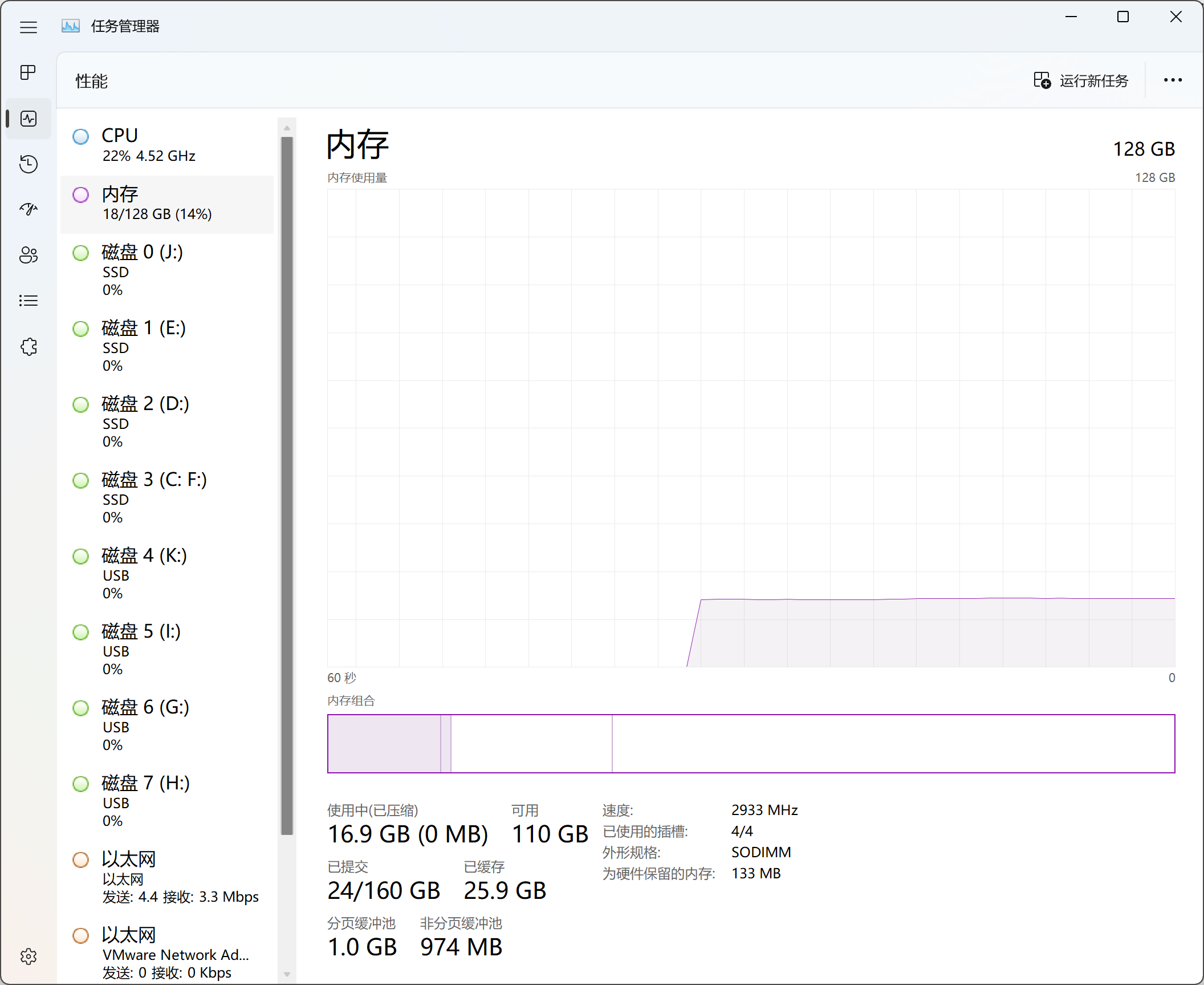Image resolution: width=1204 pixels, height=985 pixels.
Task: Open Task Manager settings gear
Action: click(29, 956)
